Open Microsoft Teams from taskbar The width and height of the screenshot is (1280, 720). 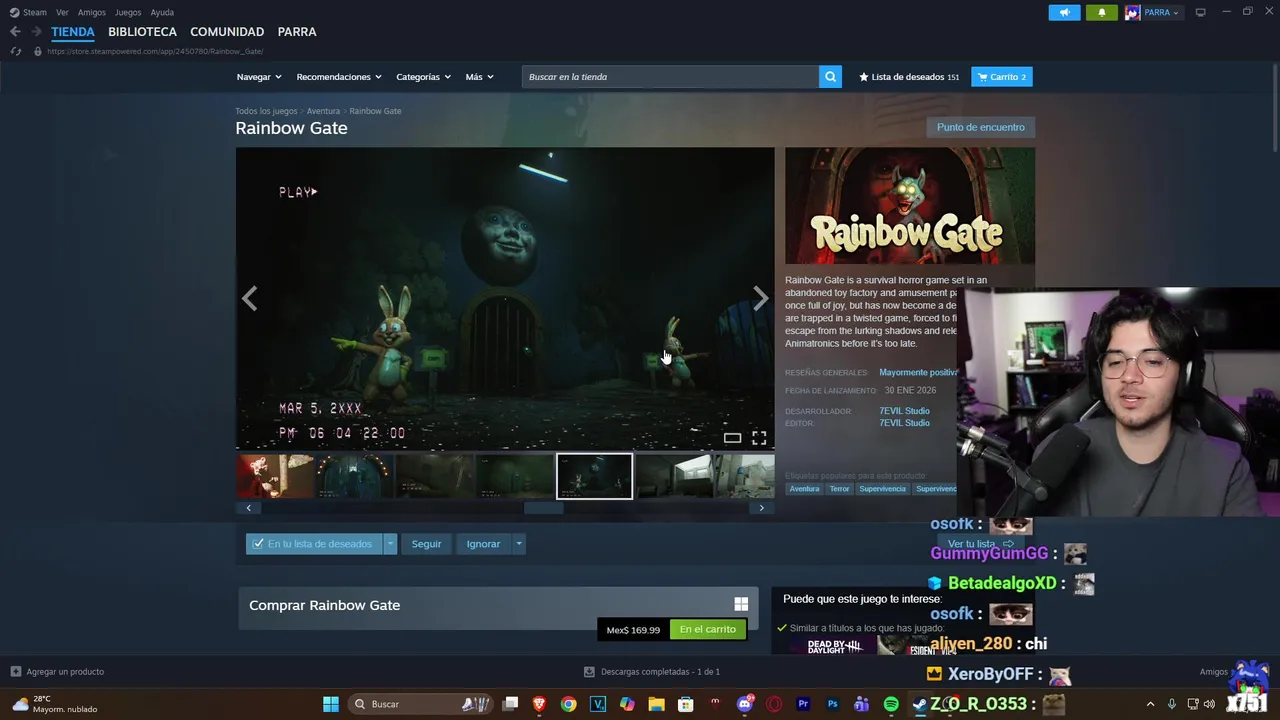[x=861, y=704]
